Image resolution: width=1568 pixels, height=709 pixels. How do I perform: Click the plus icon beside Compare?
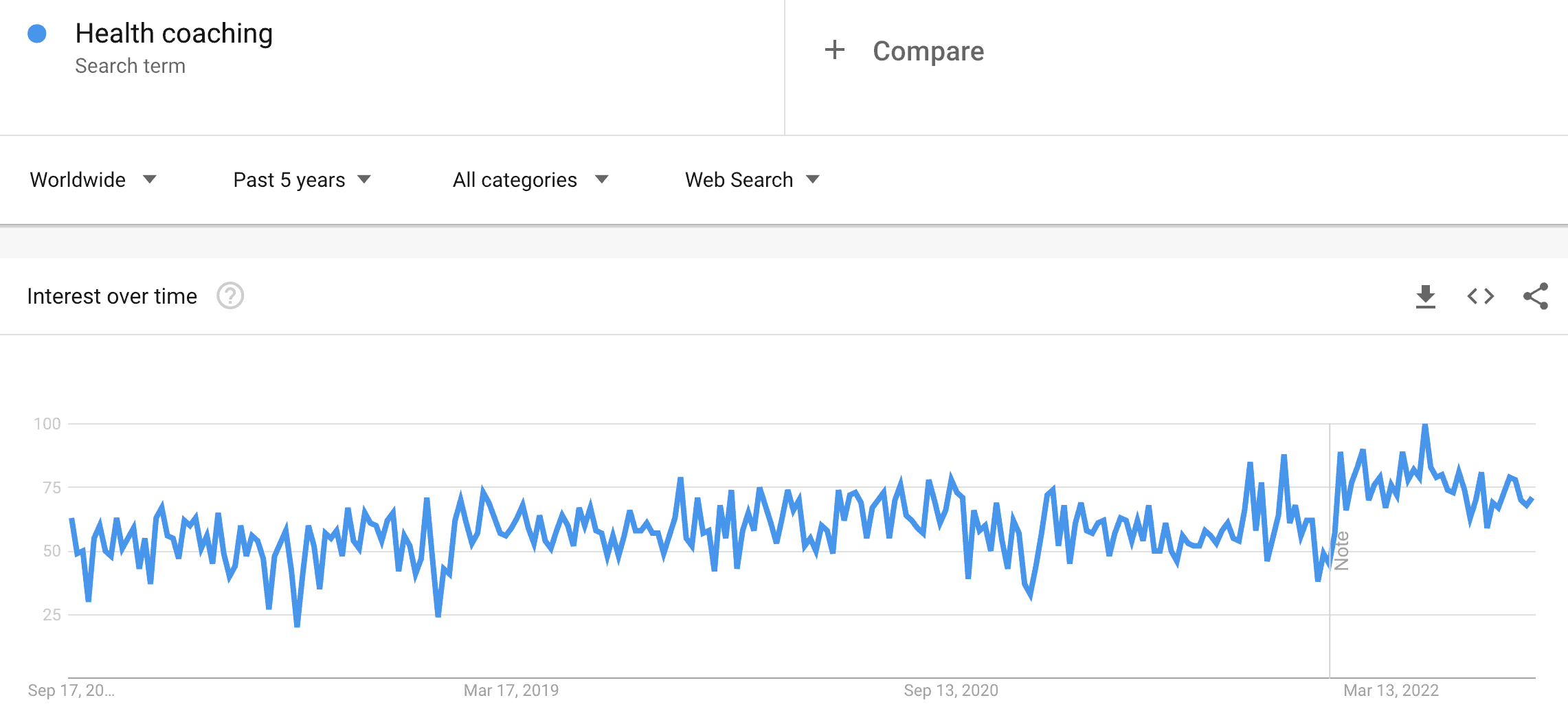click(836, 50)
